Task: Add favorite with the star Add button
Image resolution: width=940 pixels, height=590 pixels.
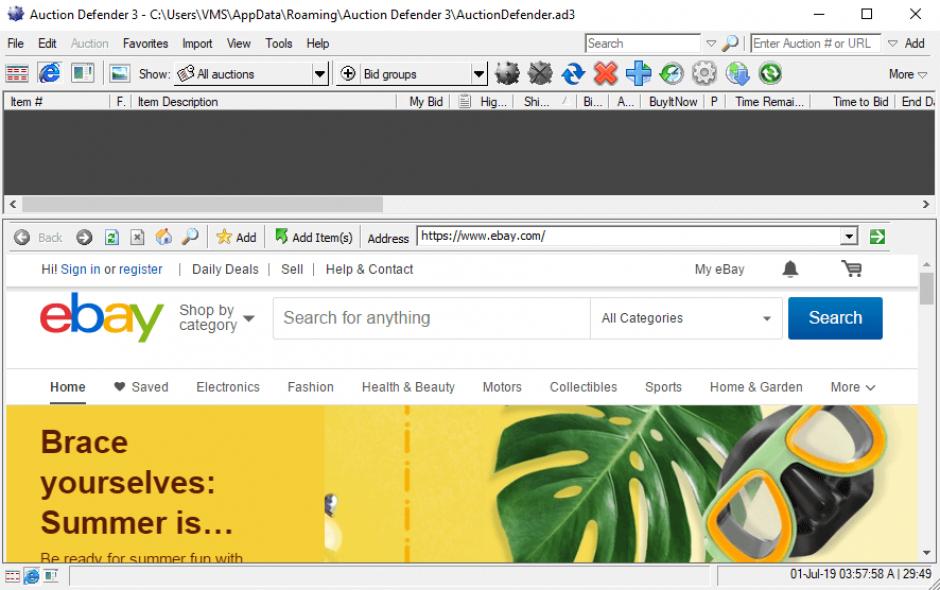Action: 236,237
